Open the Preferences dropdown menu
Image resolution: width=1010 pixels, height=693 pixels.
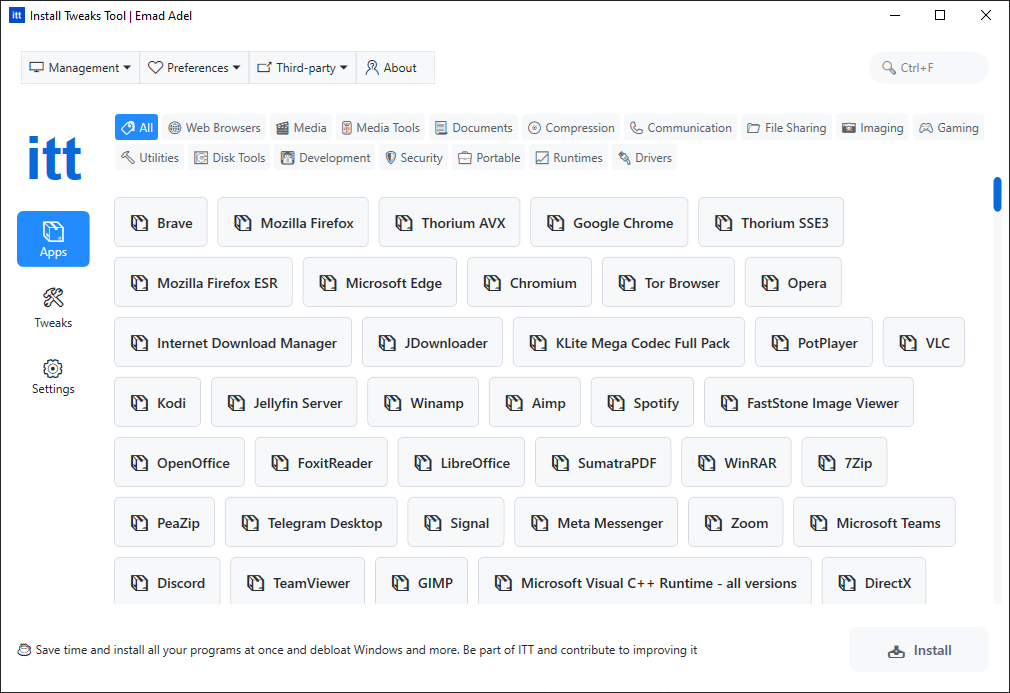coord(194,68)
